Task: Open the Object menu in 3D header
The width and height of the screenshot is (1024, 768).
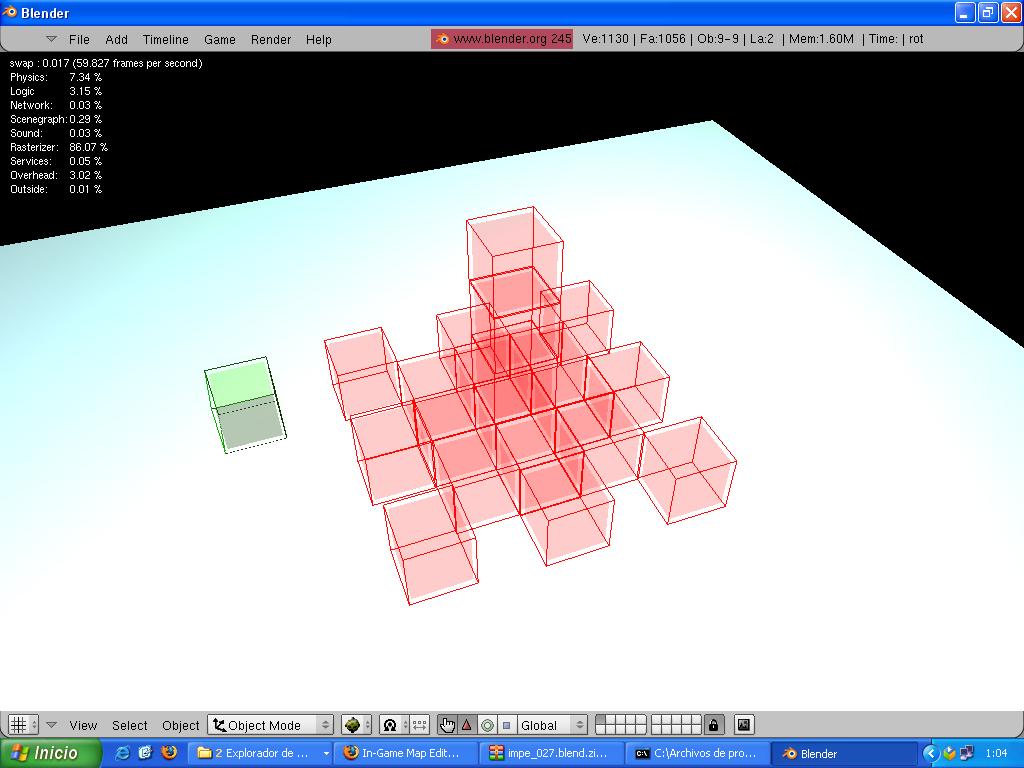Action: [x=180, y=725]
